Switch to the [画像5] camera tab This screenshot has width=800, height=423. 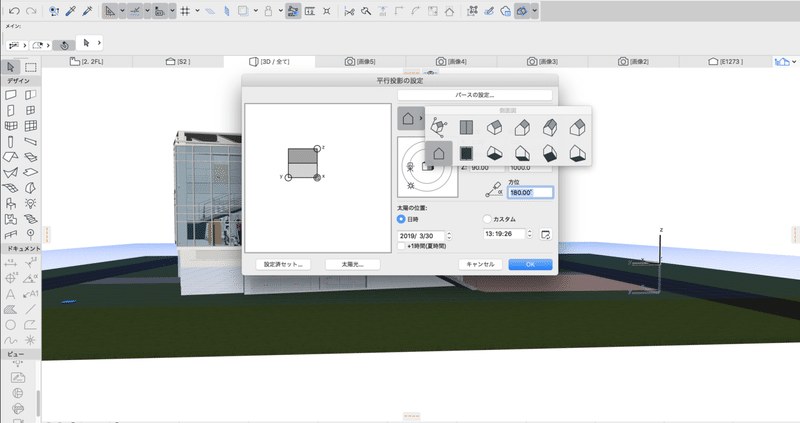click(x=360, y=62)
